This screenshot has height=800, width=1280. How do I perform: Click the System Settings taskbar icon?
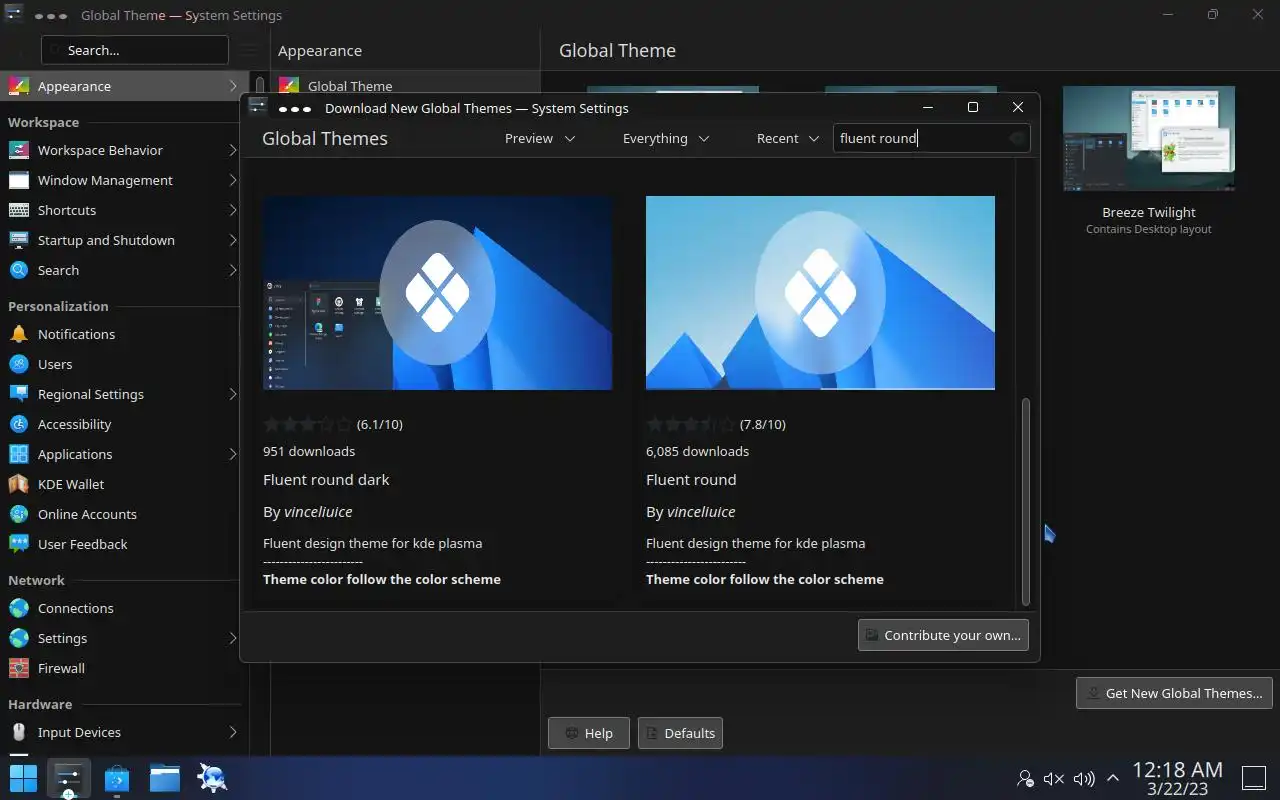coord(68,777)
